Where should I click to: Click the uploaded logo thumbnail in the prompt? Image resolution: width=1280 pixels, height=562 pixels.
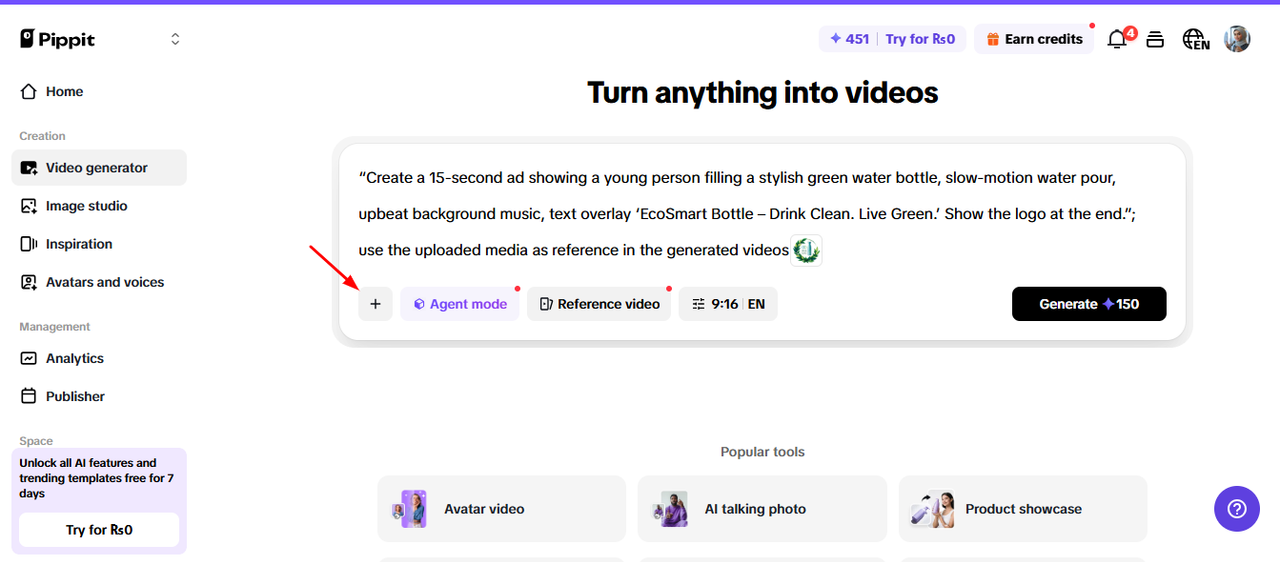pos(806,250)
